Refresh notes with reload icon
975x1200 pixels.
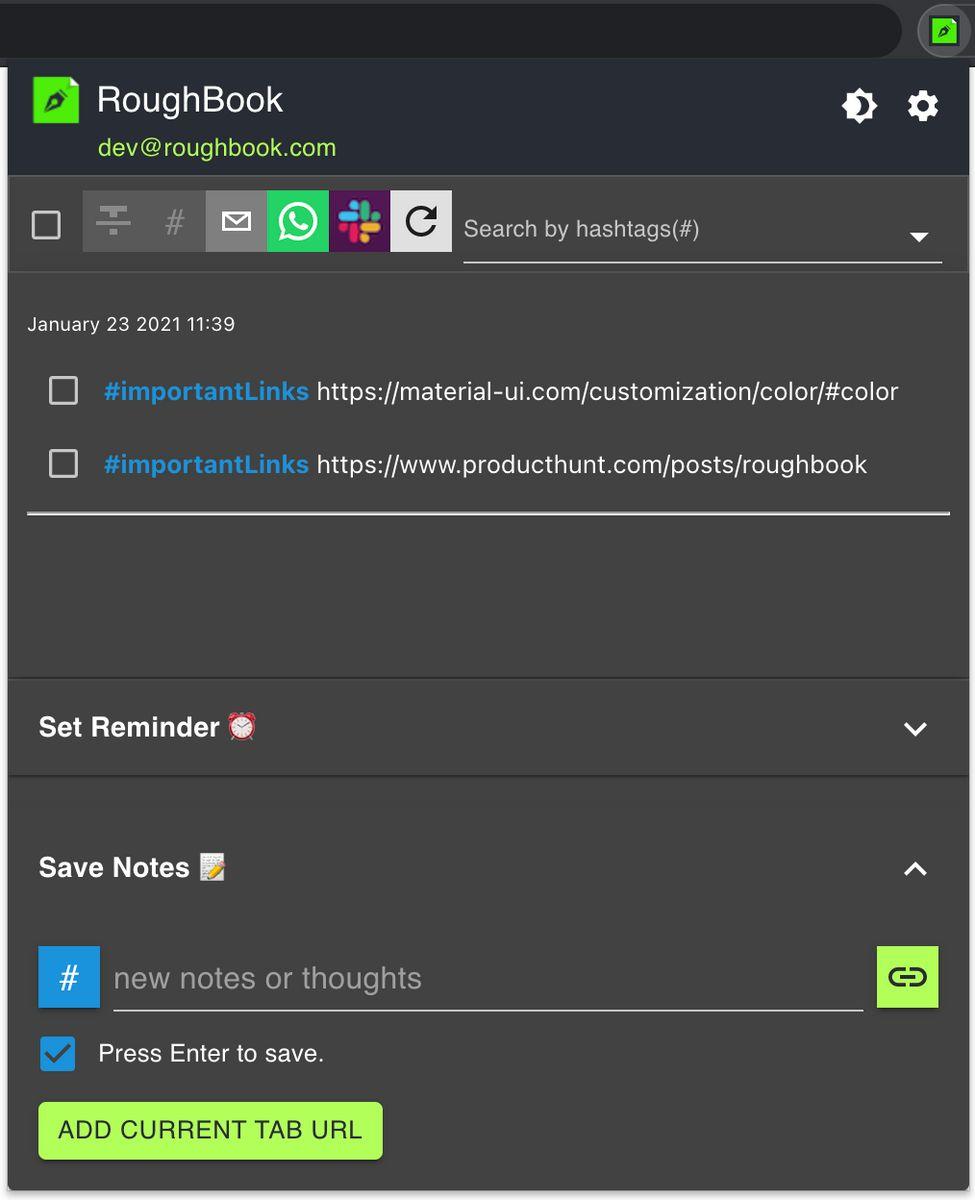[421, 221]
